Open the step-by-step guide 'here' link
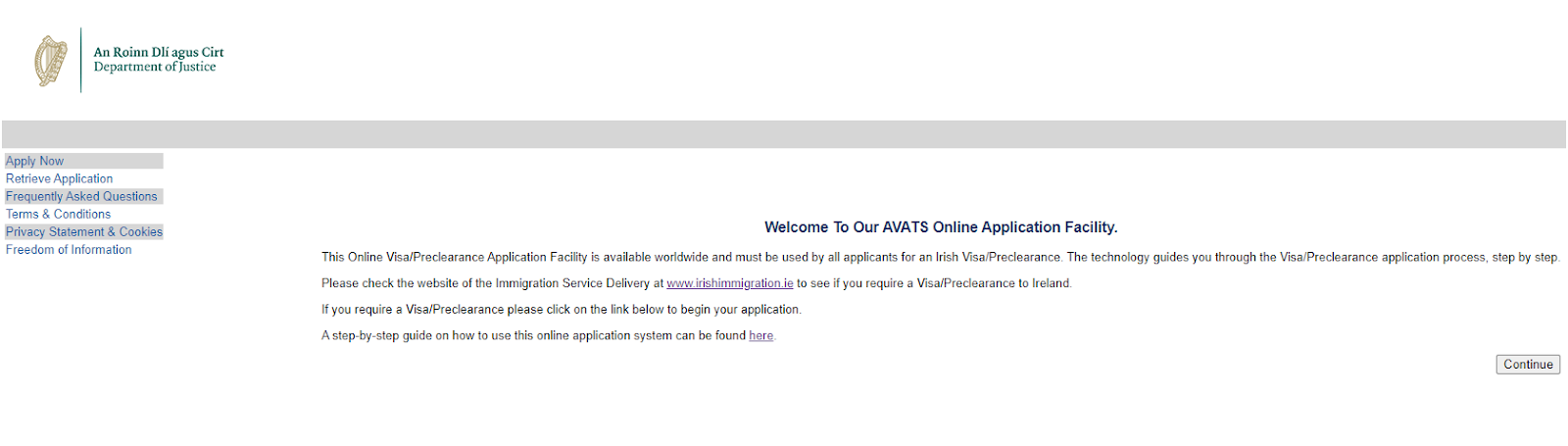Screen dimensions: 1568x446 [761, 335]
